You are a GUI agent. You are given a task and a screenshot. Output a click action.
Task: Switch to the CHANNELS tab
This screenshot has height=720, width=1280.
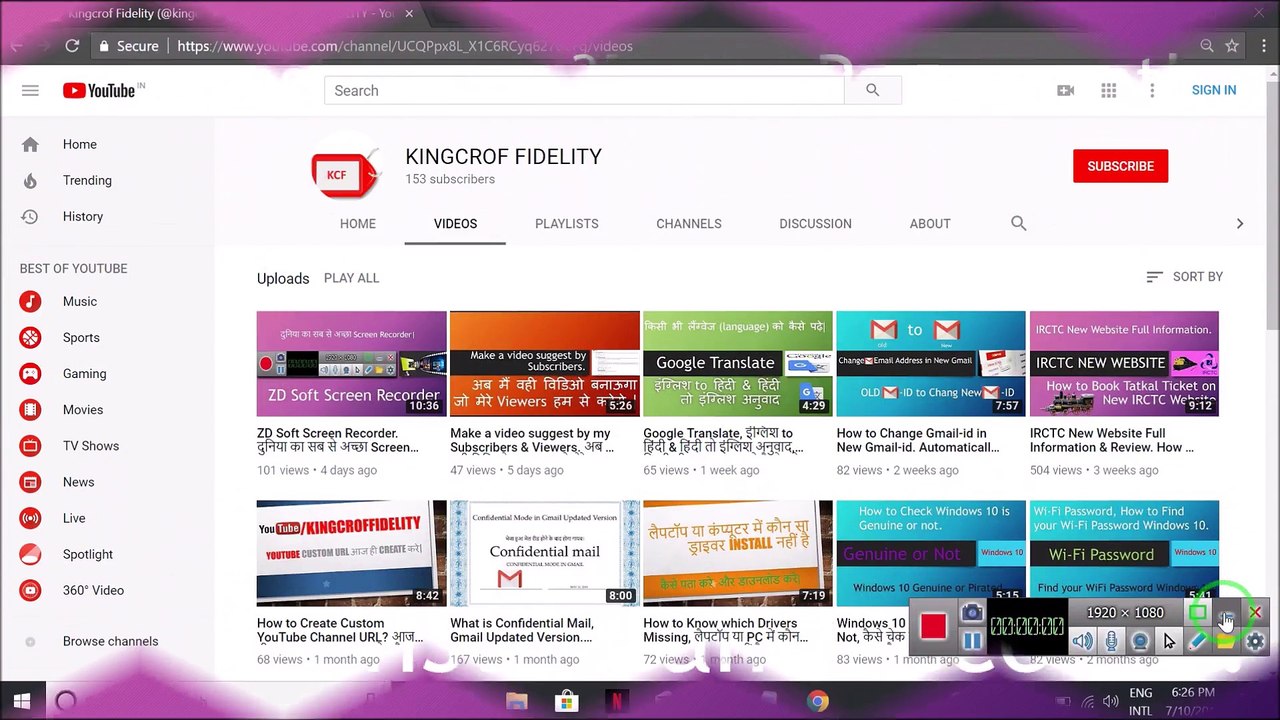688,223
